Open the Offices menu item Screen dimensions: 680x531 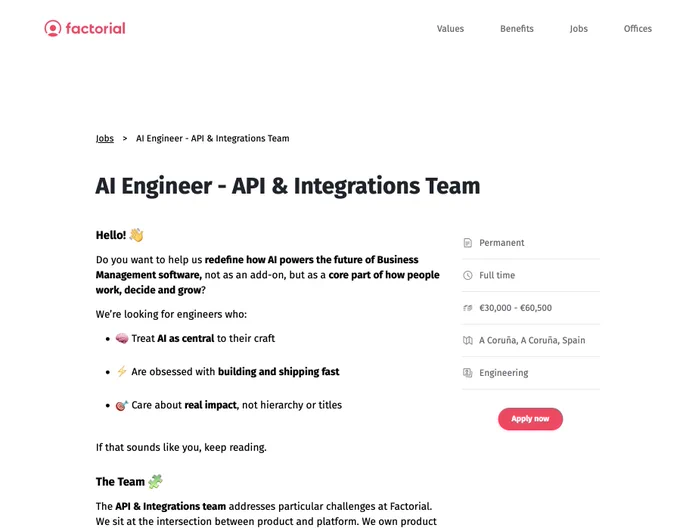(x=638, y=29)
